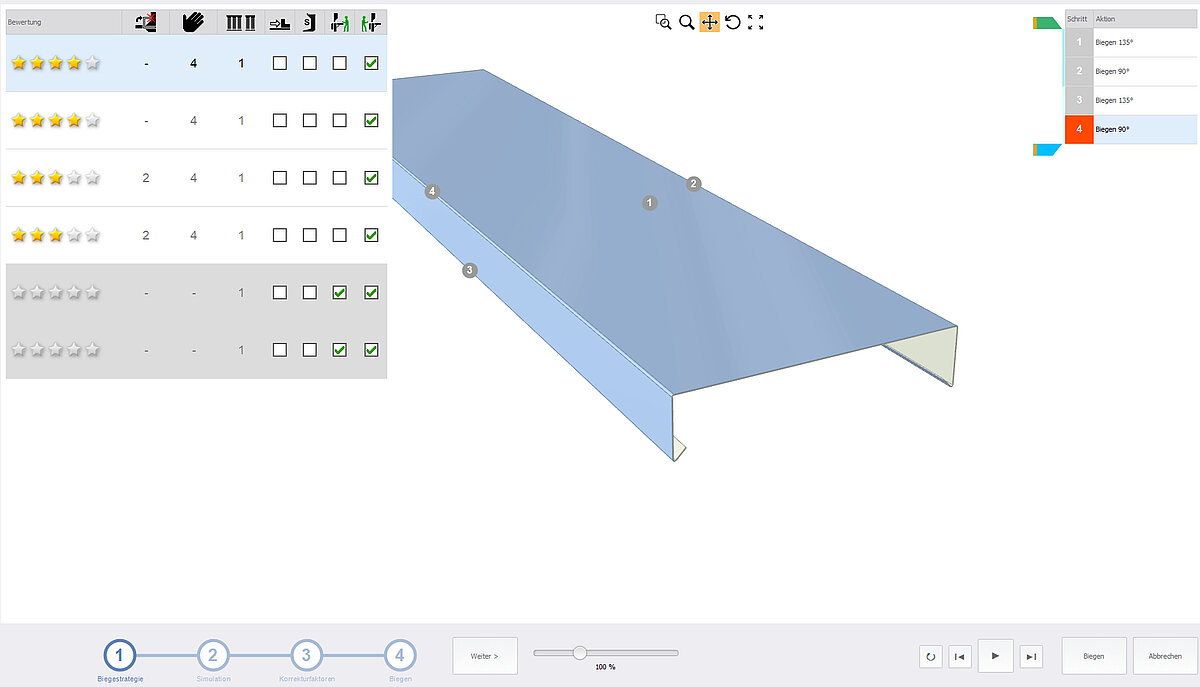Screen dimensions: 1200x687
Task: Select the magnifying glass zoom tool
Action: point(686,22)
